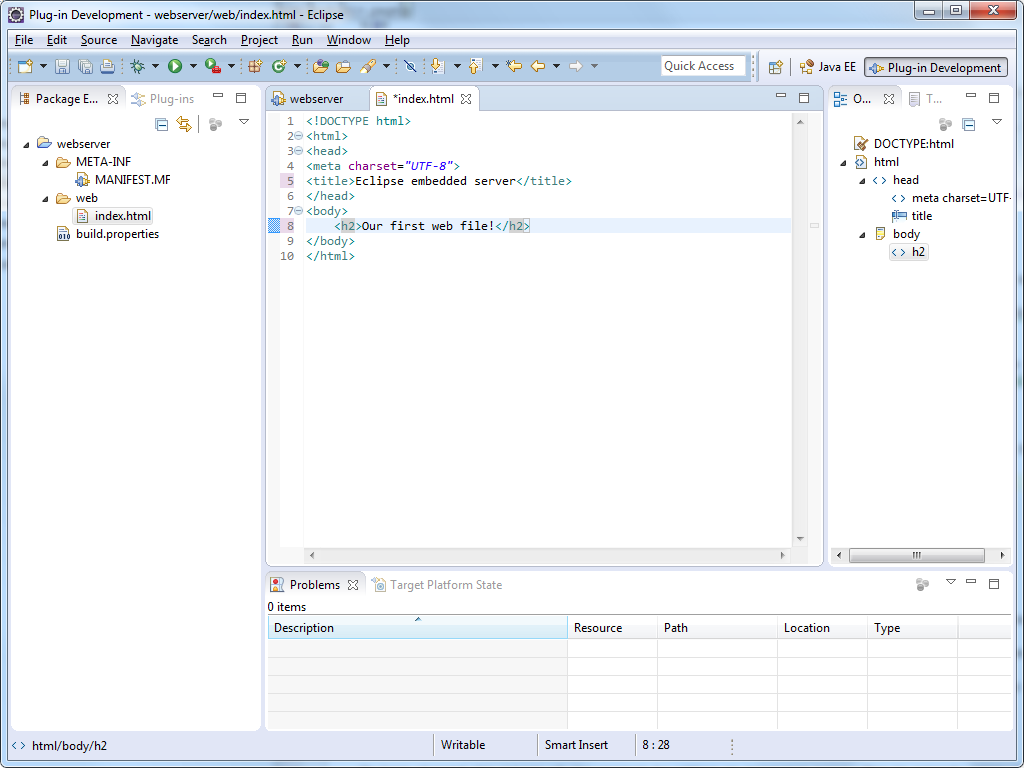1024x768 pixels.
Task: Click the Next Annotation down-arrow icon
Action: 438,66
